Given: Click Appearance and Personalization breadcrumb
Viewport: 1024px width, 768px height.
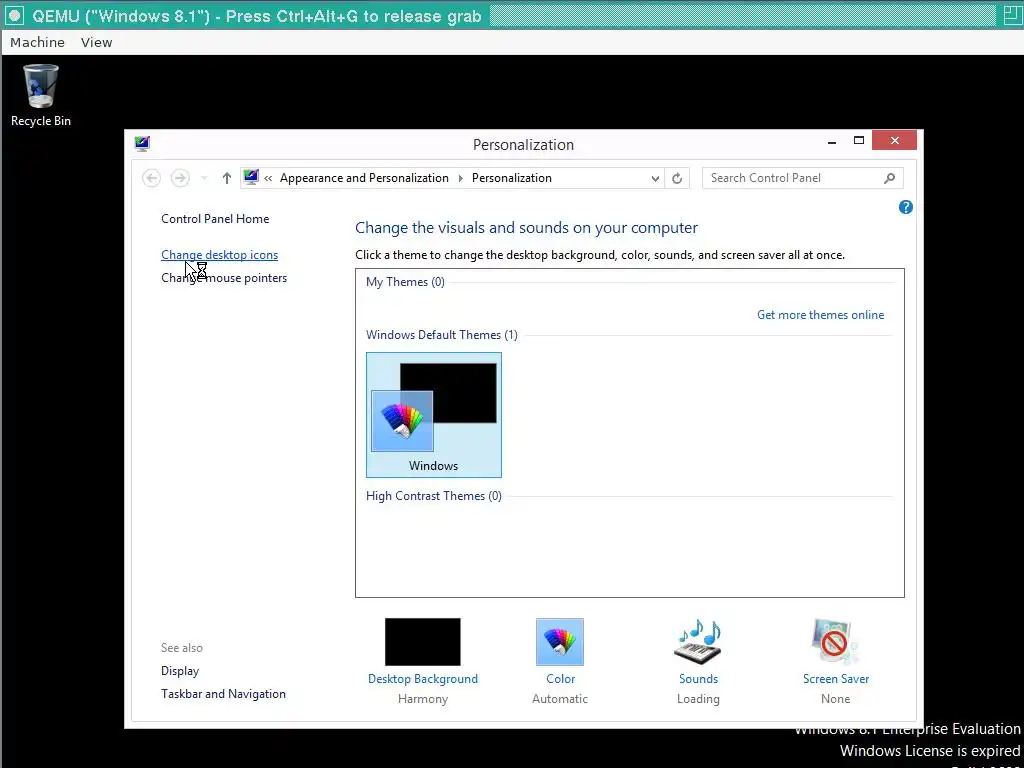Looking at the screenshot, I should click(x=364, y=178).
